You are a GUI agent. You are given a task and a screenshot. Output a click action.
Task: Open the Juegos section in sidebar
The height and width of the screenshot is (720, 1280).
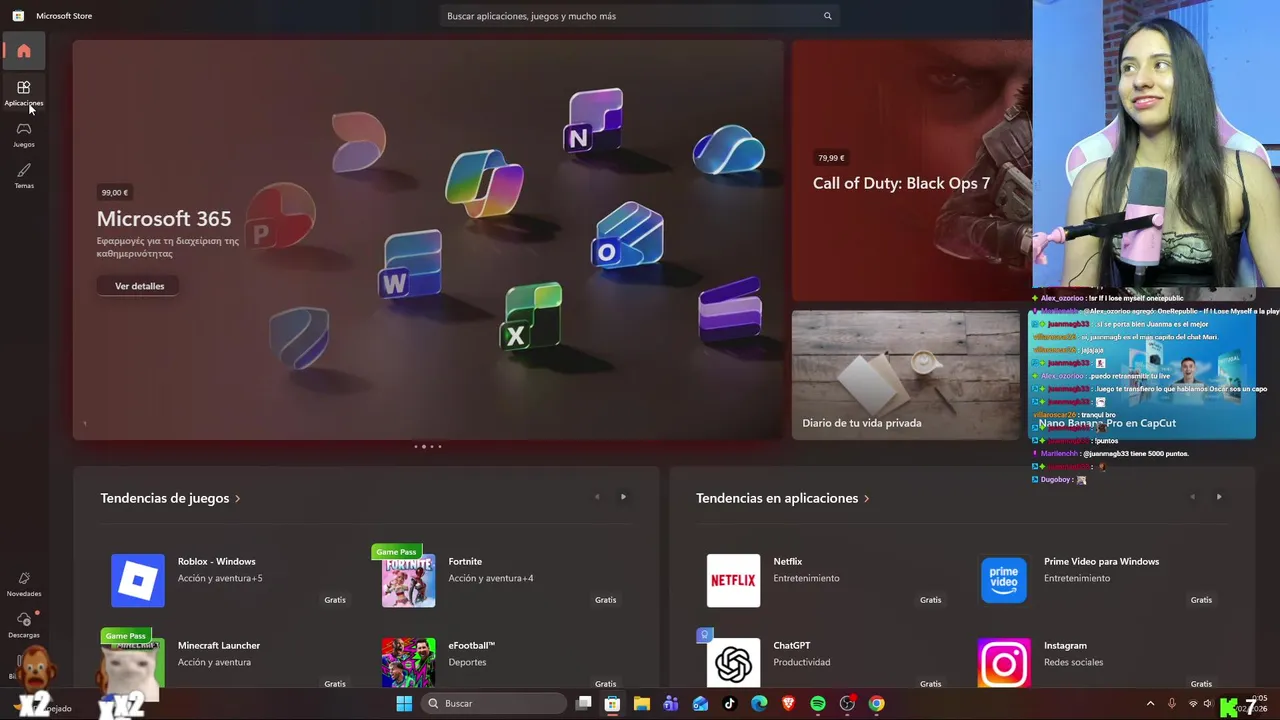[x=24, y=134]
